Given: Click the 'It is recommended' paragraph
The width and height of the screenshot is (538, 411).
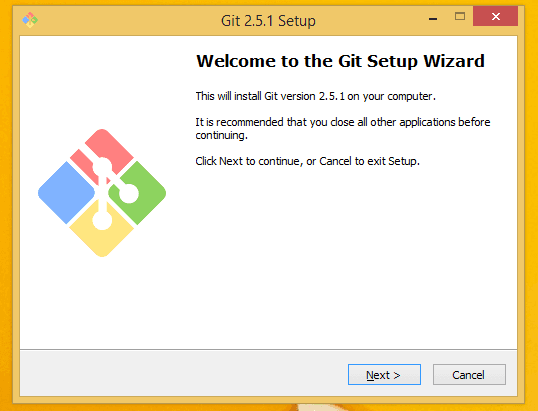Looking at the screenshot, I should click(343, 128).
